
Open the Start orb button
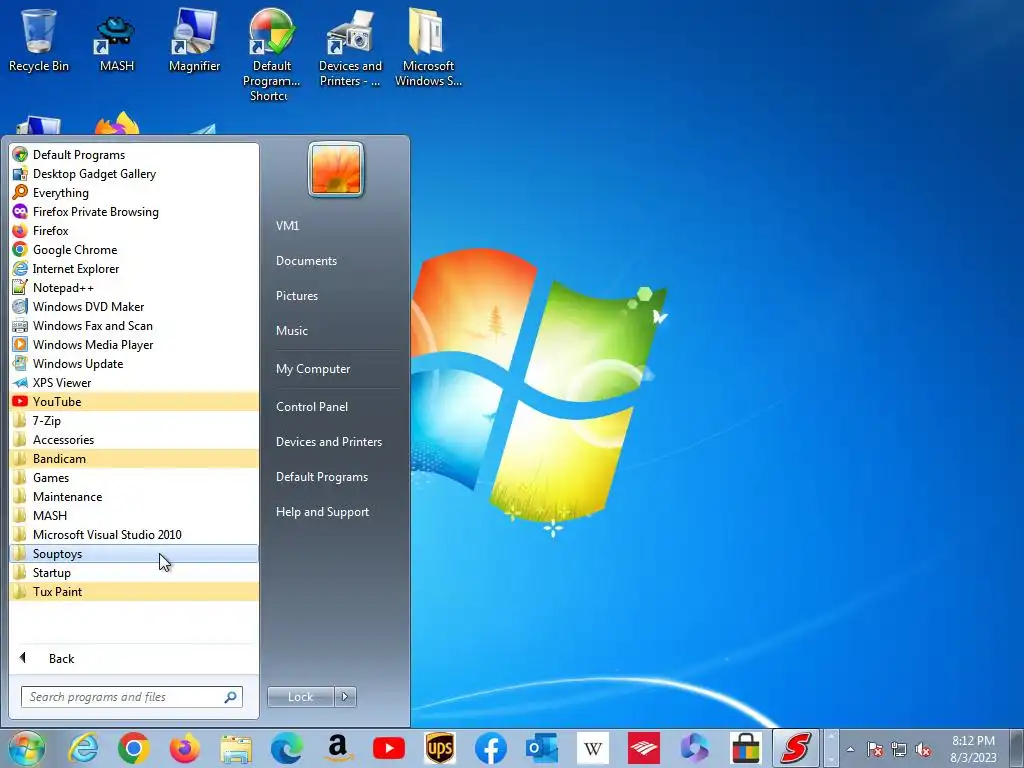27,748
